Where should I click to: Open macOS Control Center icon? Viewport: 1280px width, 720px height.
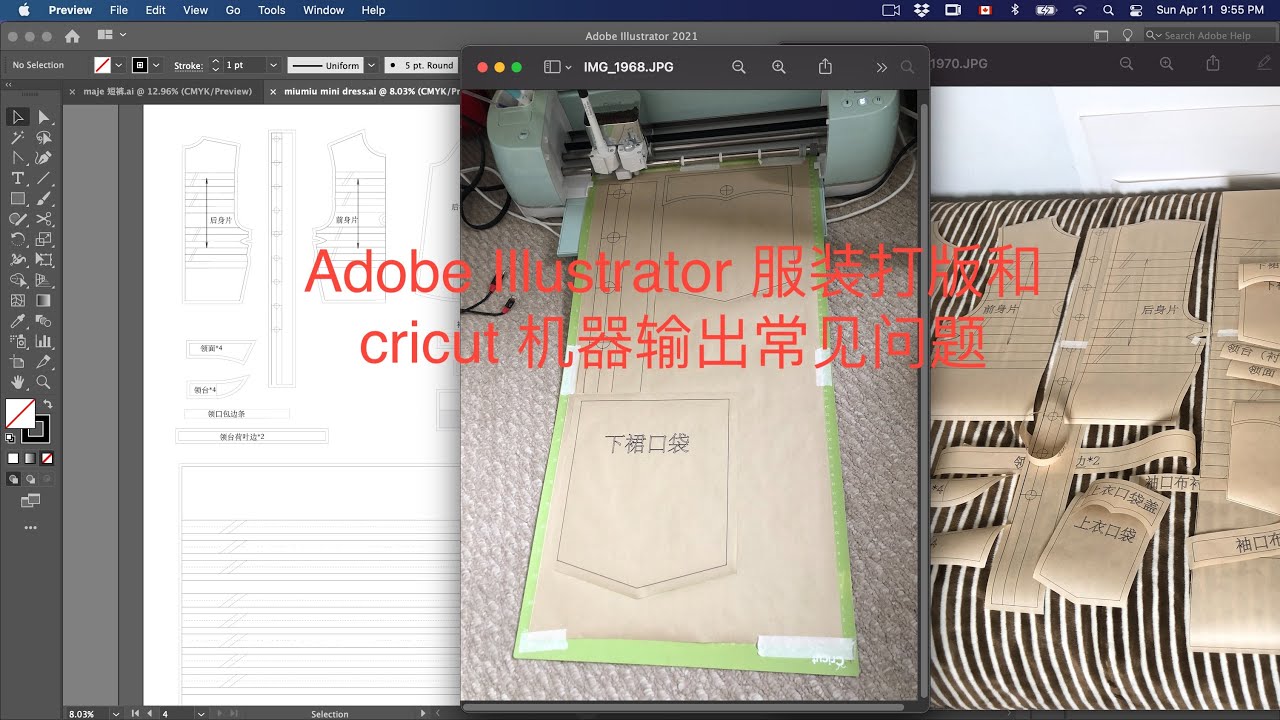[x=1135, y=10]
